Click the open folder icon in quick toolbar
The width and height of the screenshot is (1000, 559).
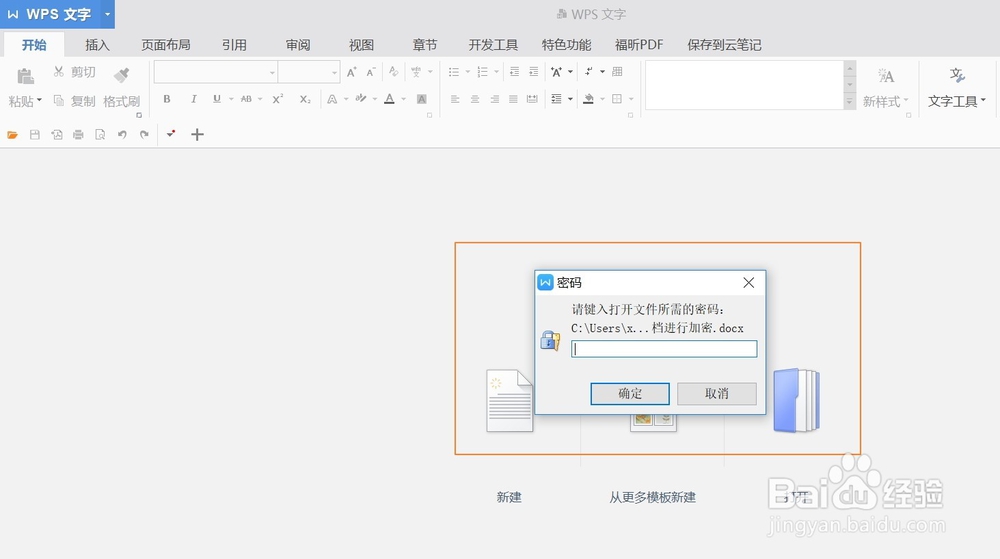(12, 134)
